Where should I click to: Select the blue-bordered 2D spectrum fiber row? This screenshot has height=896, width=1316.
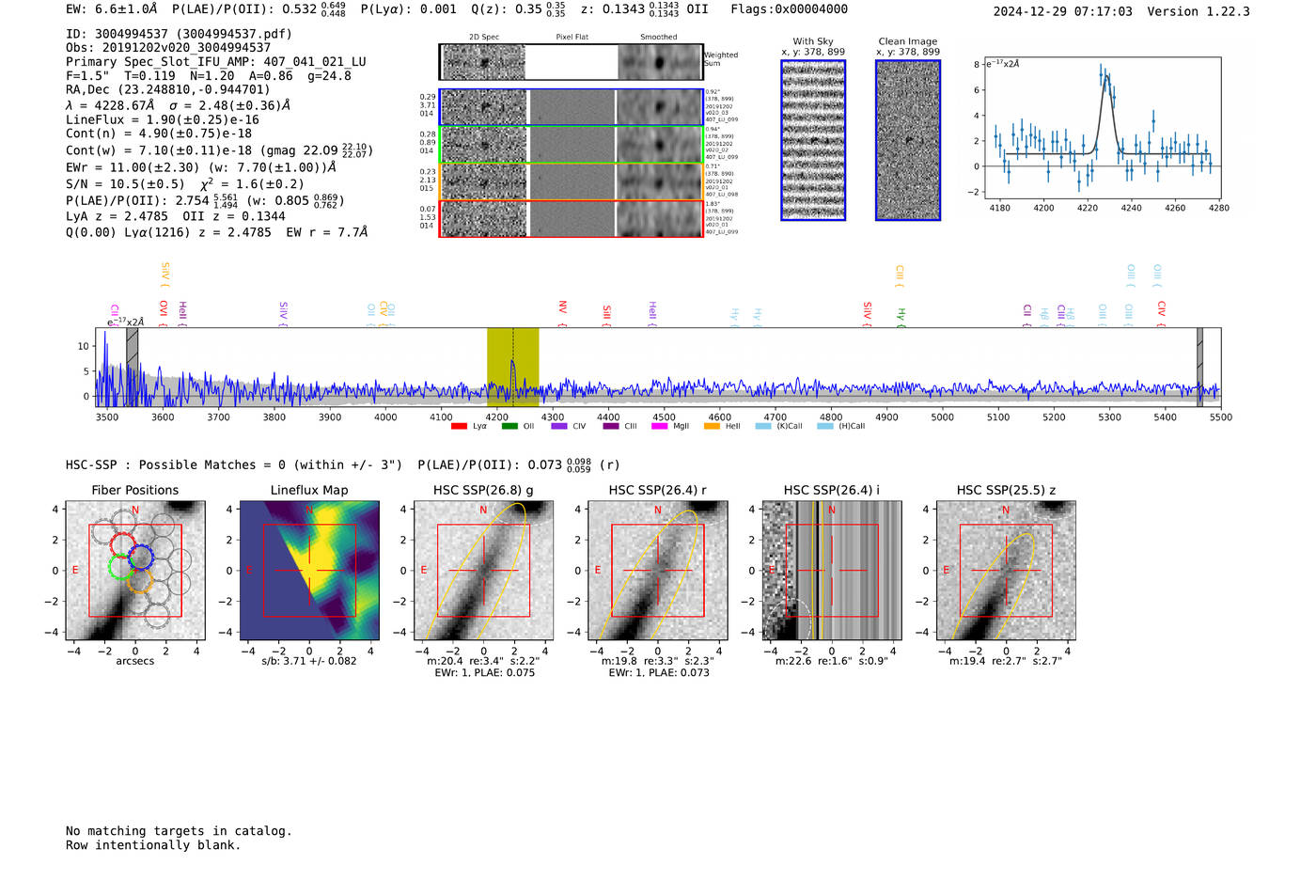[x=572, y=107]
